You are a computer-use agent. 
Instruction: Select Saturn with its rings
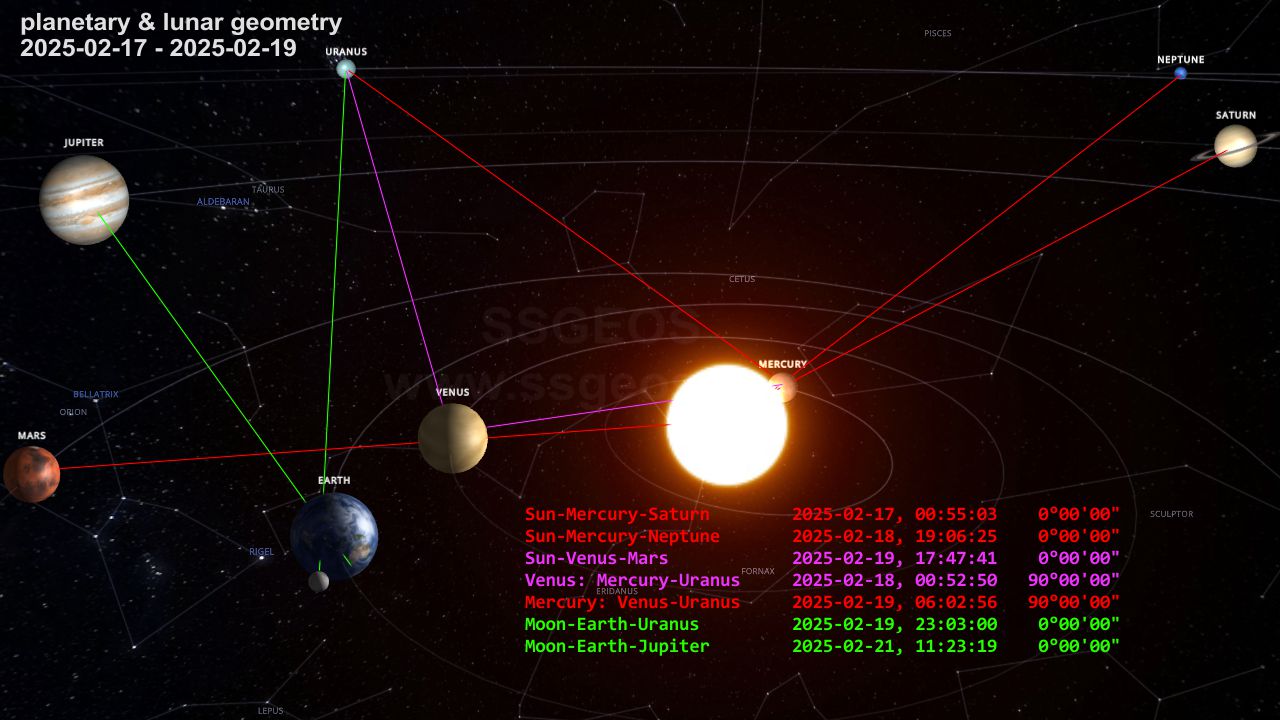(1236, 146)
